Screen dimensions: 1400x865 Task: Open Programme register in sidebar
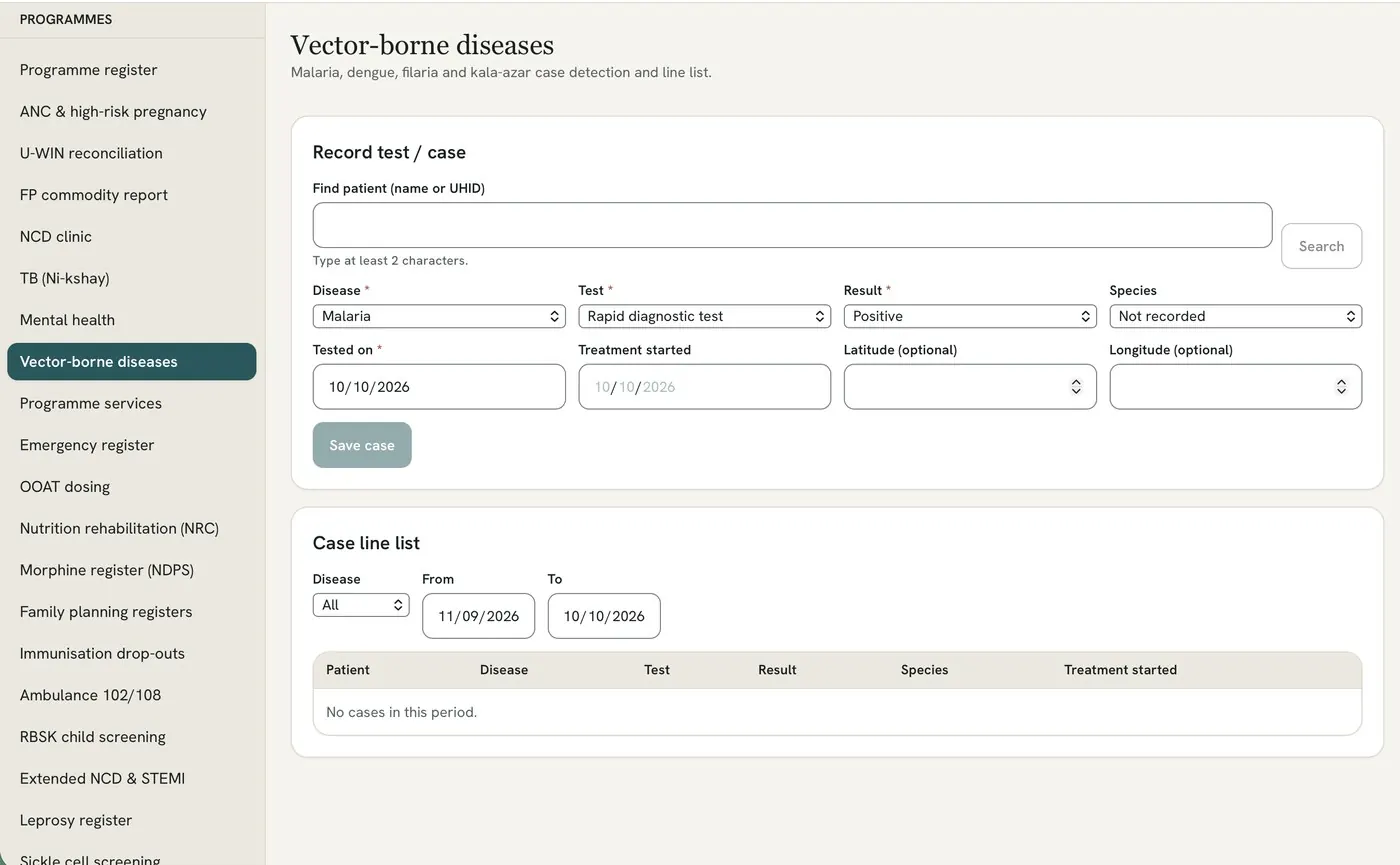(131, 70)
